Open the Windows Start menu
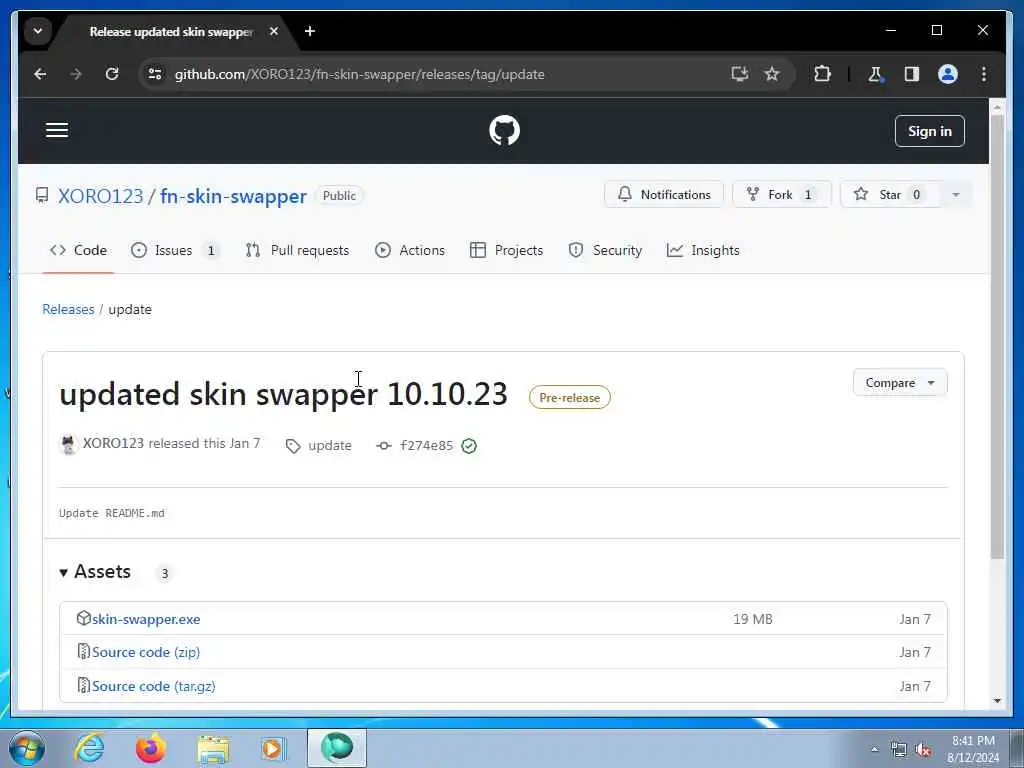1024x768 pixels. pyautogui.click(x=27, y=748)
